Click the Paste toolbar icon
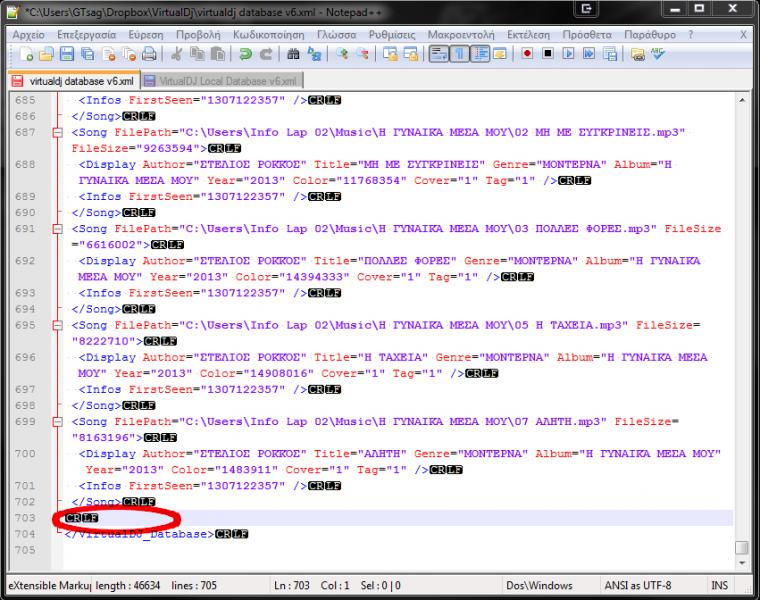 (x=218, y=54)
